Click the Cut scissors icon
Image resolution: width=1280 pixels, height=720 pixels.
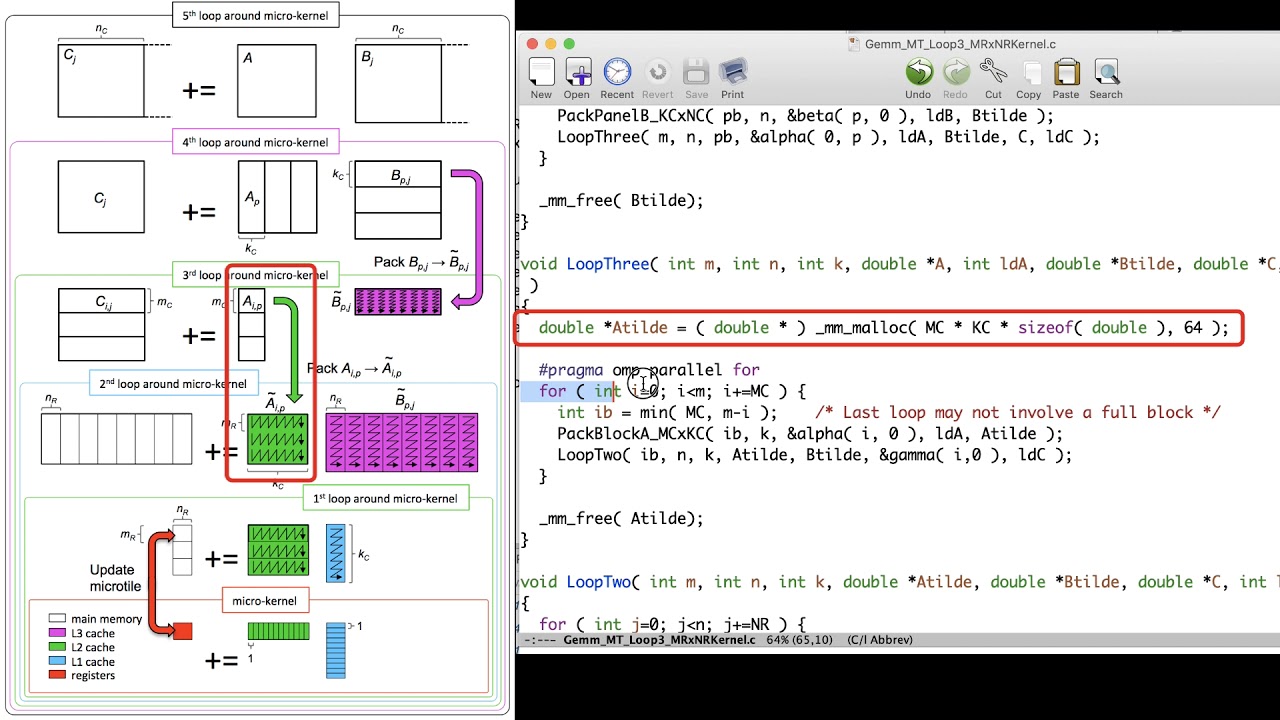993,72
